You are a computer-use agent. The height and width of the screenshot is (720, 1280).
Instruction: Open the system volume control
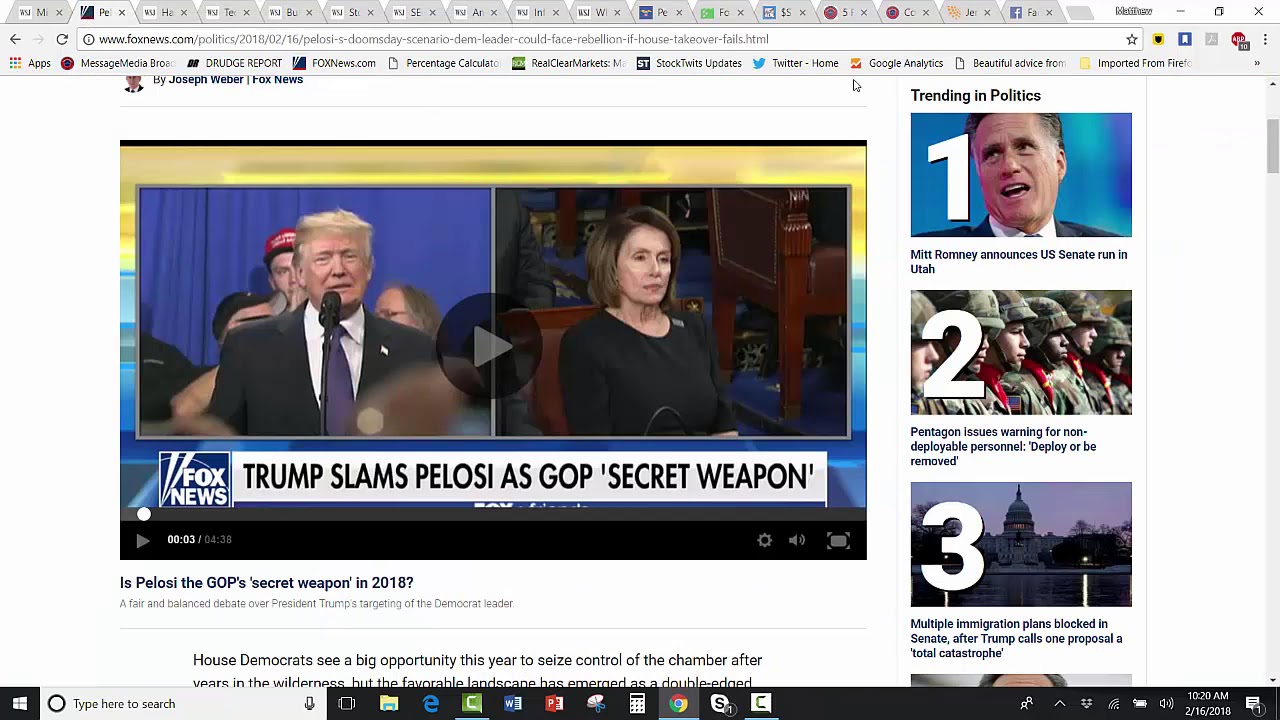click(x=1166, y=704)
